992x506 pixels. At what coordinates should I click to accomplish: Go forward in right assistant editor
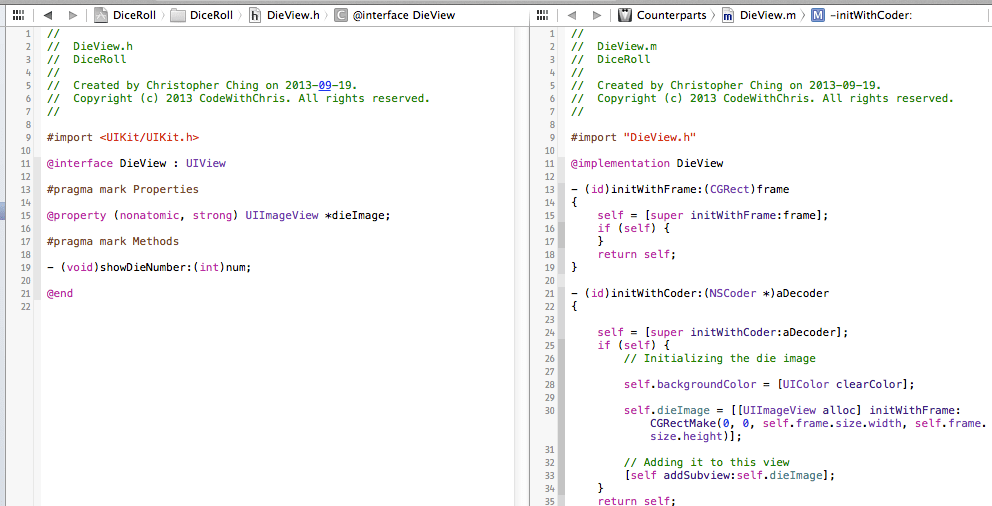click(x=597, y=15)
